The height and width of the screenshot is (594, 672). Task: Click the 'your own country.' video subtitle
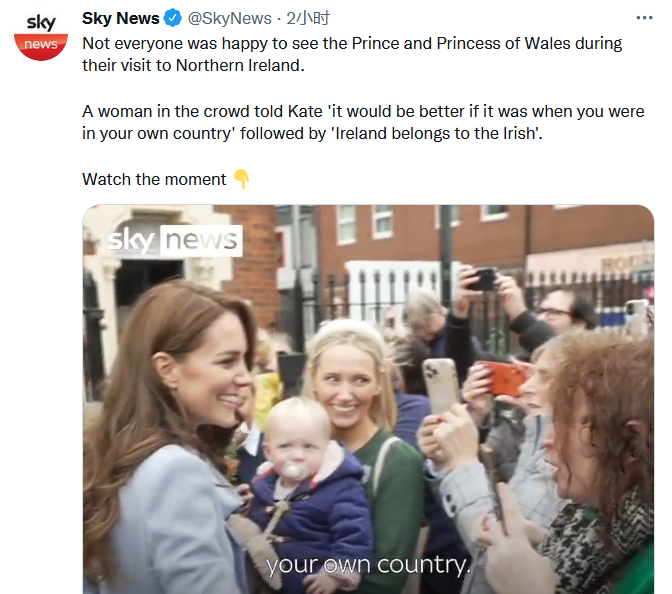point(367,565)
